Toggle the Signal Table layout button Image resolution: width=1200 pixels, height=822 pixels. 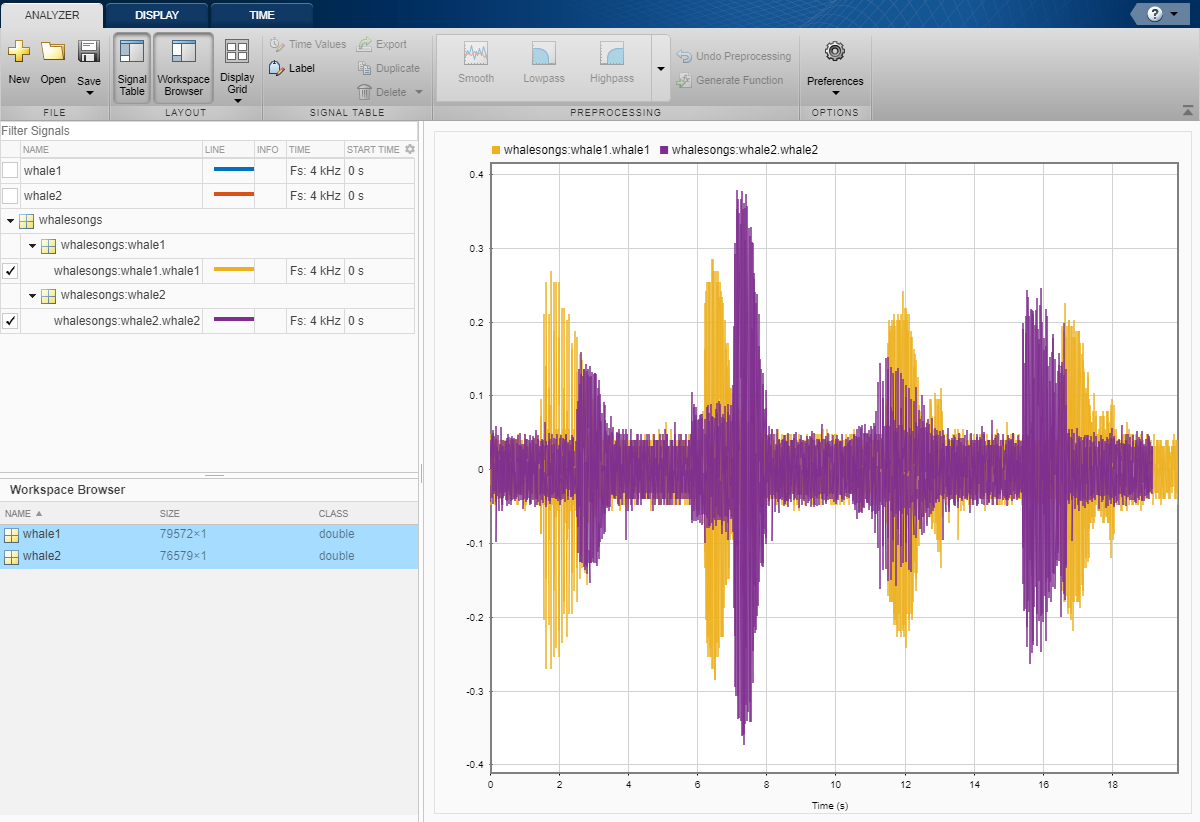tap(132, 67)
